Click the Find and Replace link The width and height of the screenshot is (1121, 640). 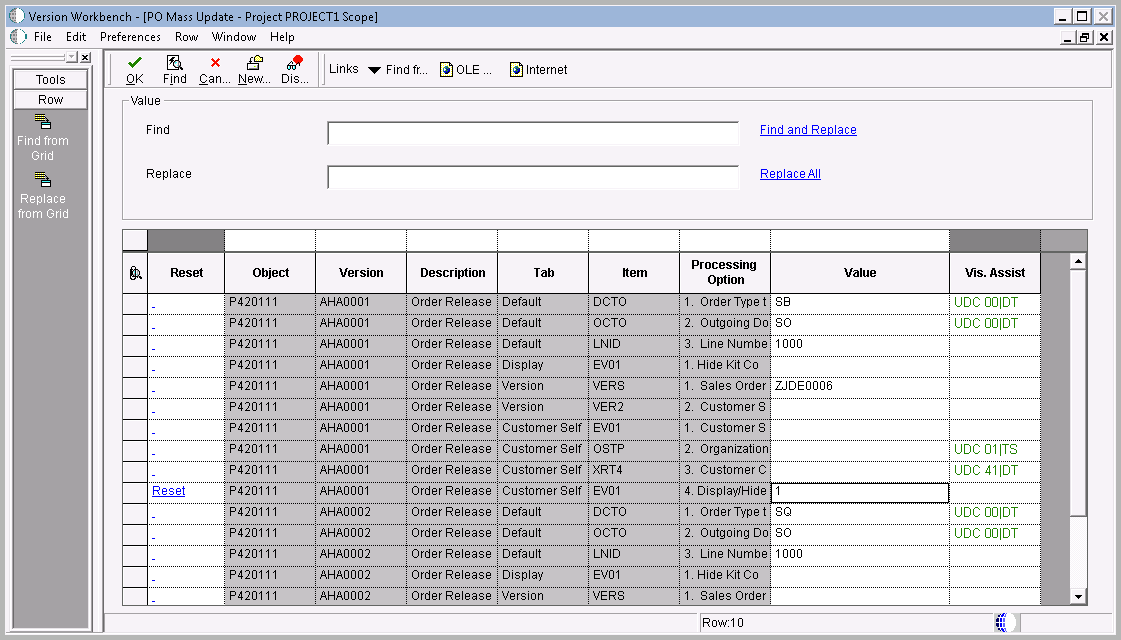point(808,129)
